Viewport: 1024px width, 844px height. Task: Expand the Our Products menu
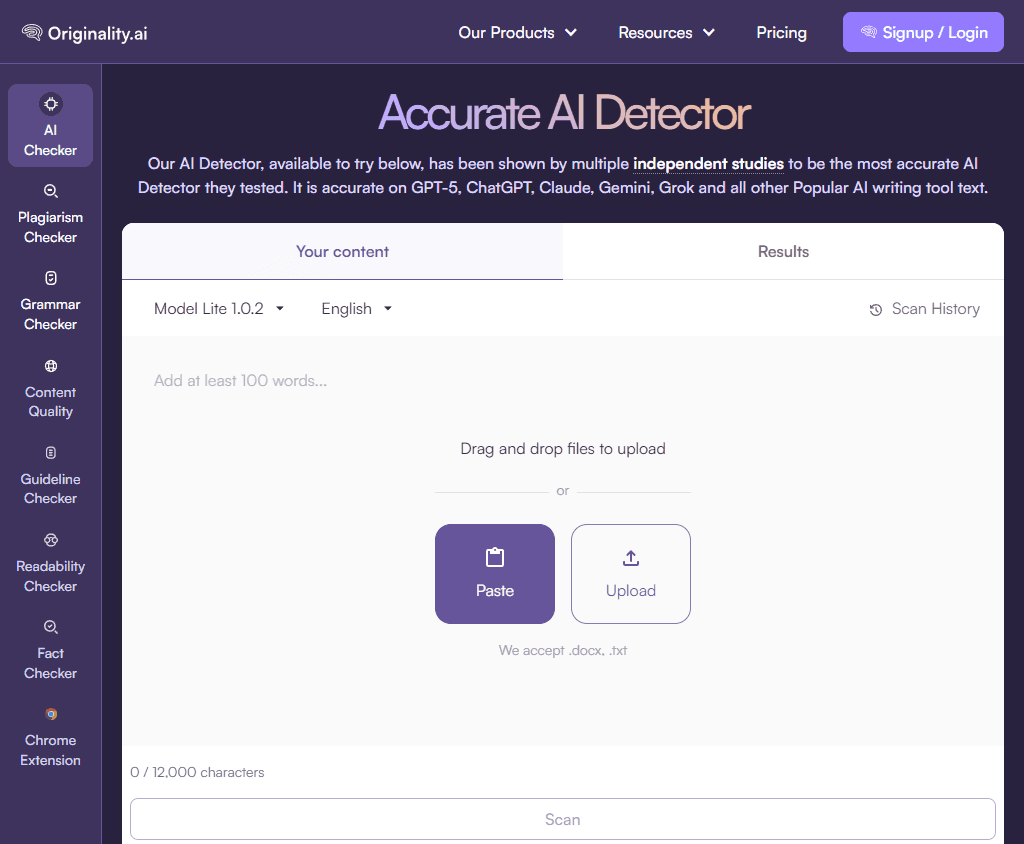(517, 33)
